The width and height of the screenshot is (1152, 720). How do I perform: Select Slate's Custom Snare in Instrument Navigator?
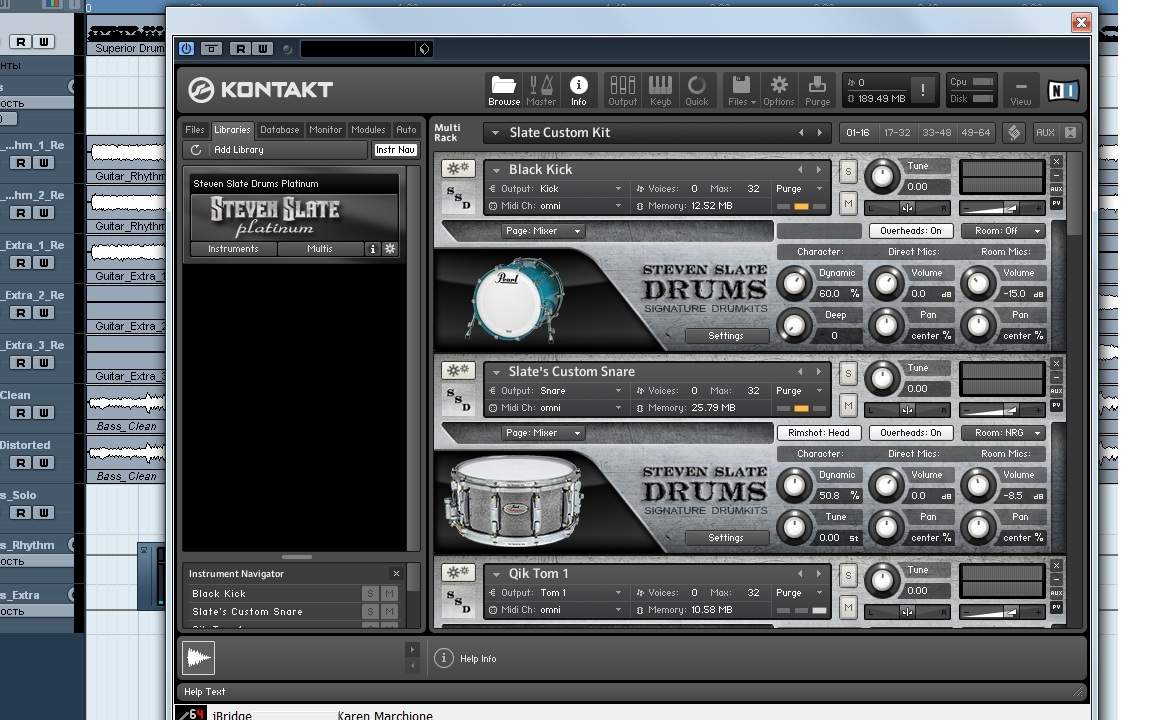pos(247,612)
